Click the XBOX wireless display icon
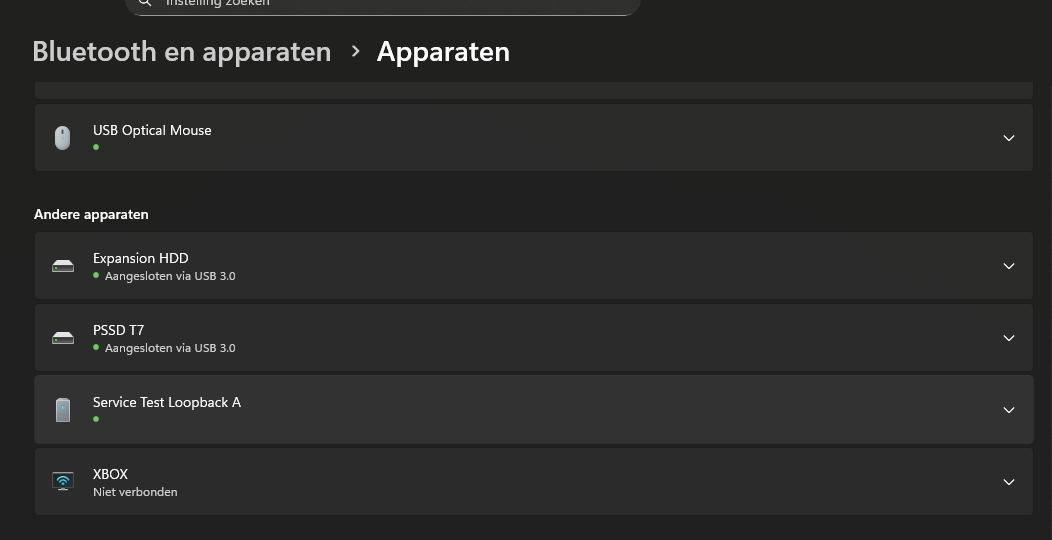Screen dimensions: 1052x540 coord(63,482)
